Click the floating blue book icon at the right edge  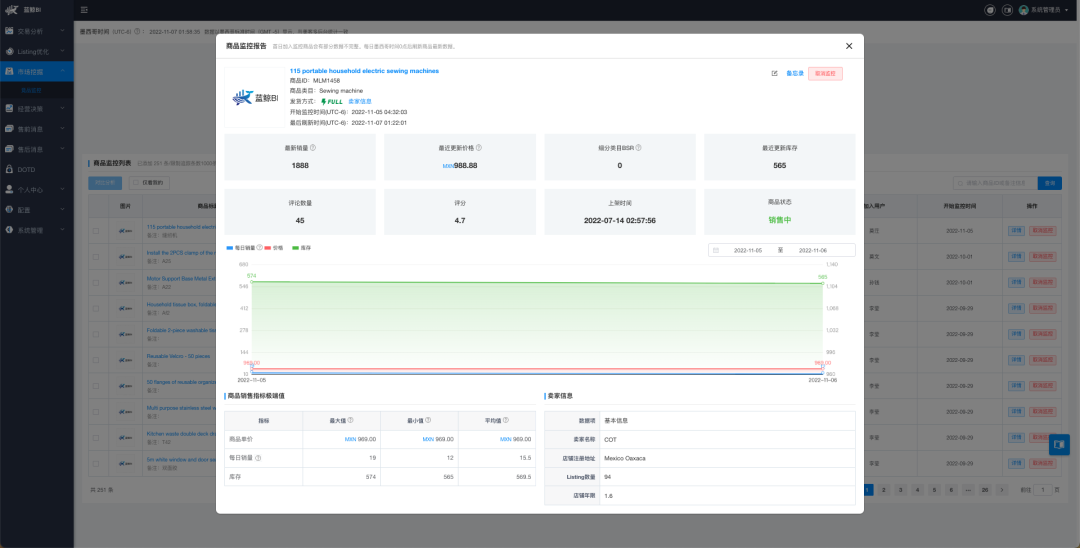[x=1060, y=445]
